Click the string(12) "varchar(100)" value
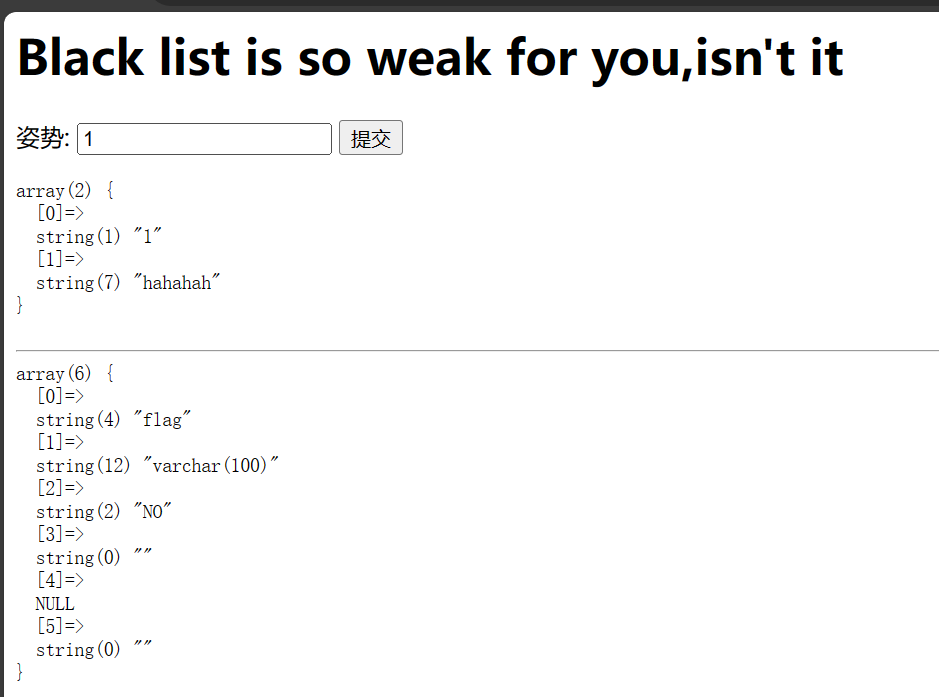 click(157, 466)
